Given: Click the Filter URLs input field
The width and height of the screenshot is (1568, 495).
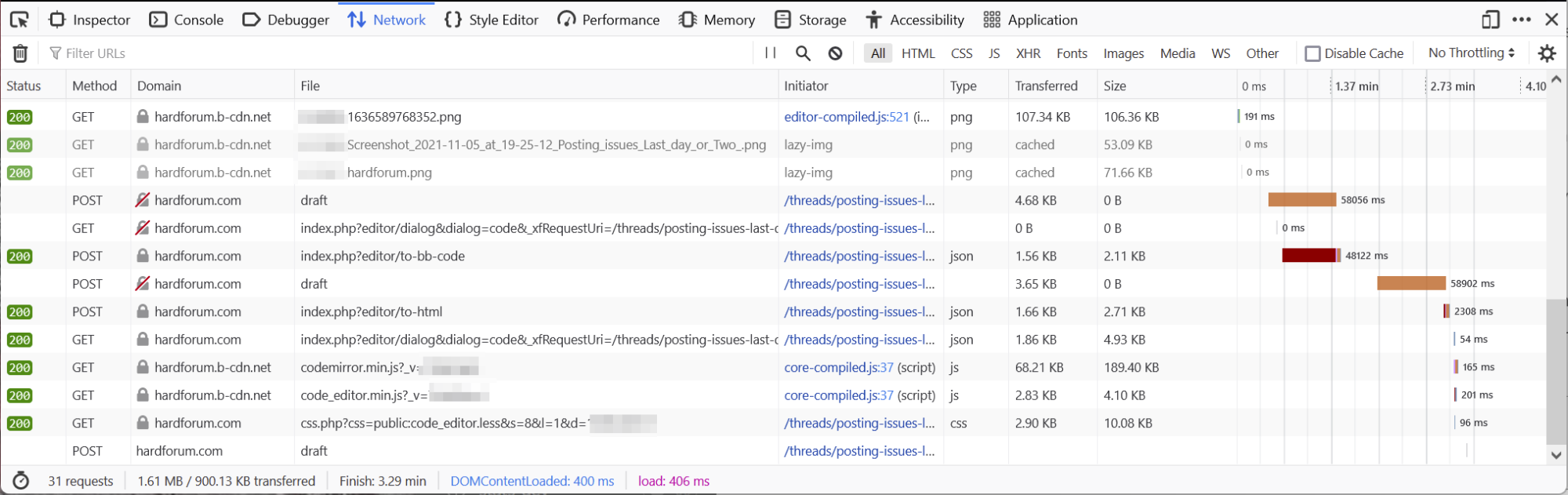Looking at the screenshot, I should point(392,53).
